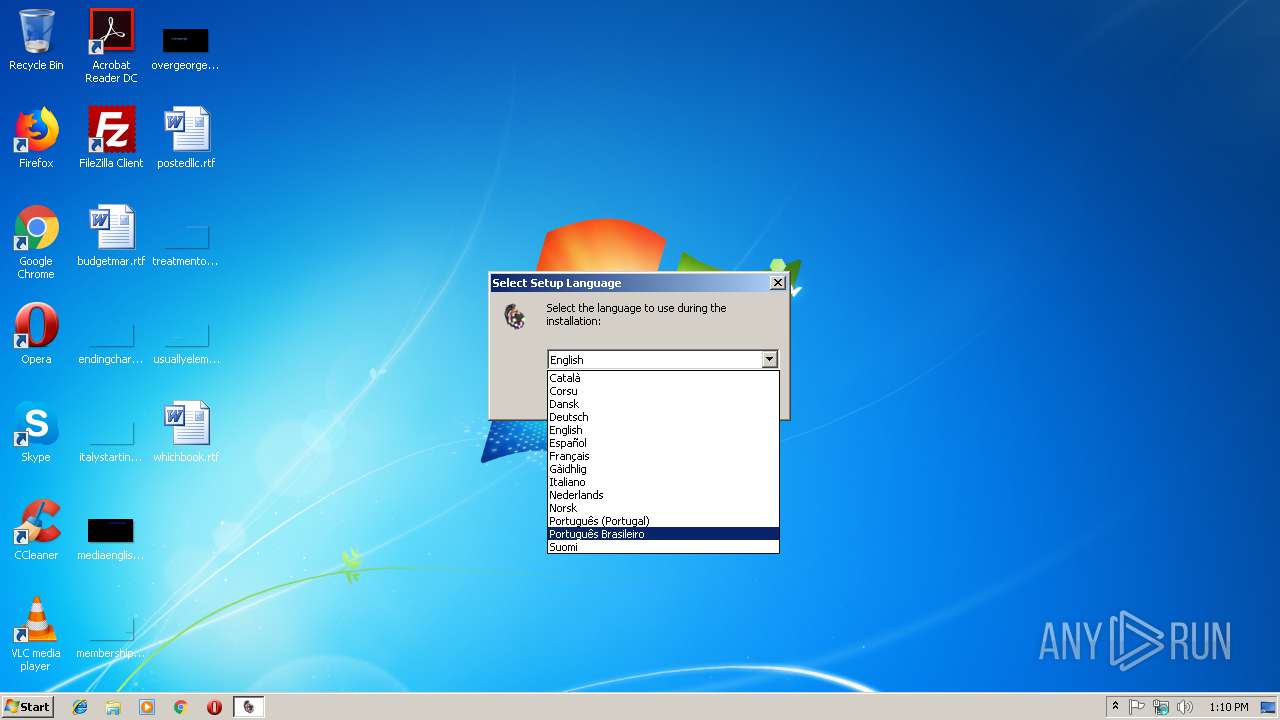Screen dimensions: 1280x720
Task: Select the overgeorge desktop file
Action: (185, 50)
